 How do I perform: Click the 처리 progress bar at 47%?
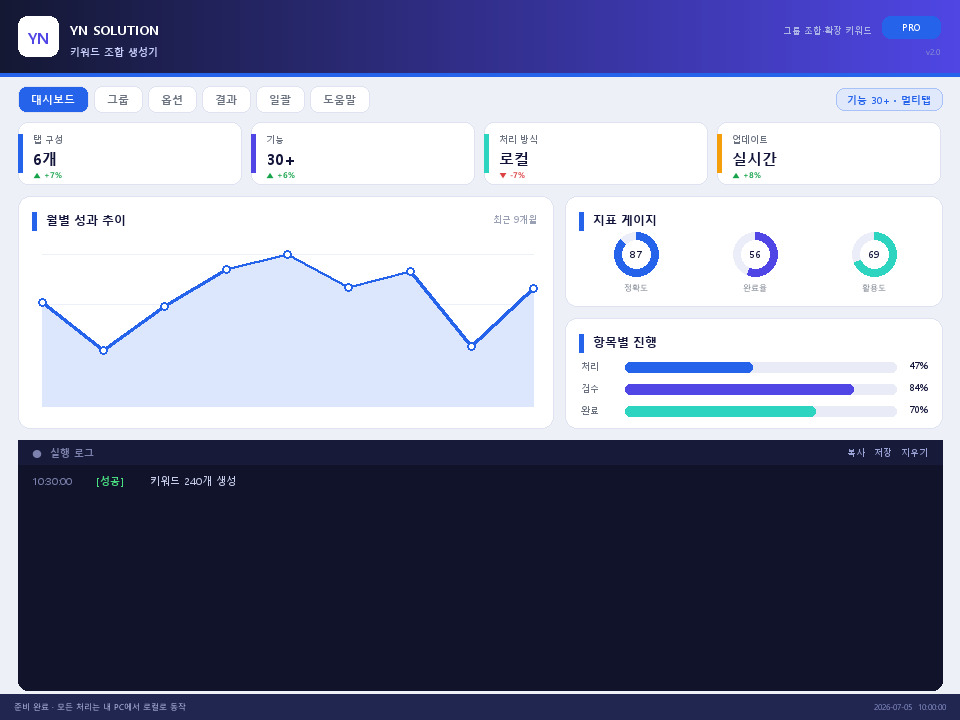point(760,367)
